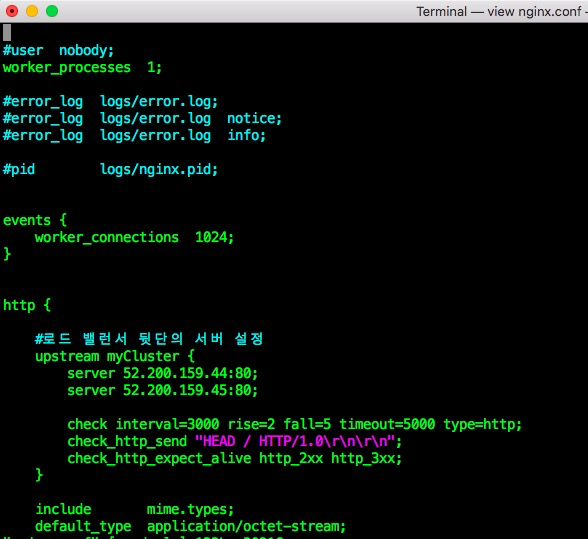The height and width of the screenshot is (539, 588).
Task: Click 'interval=3000' in the check directive
Action: click(167, 424)
